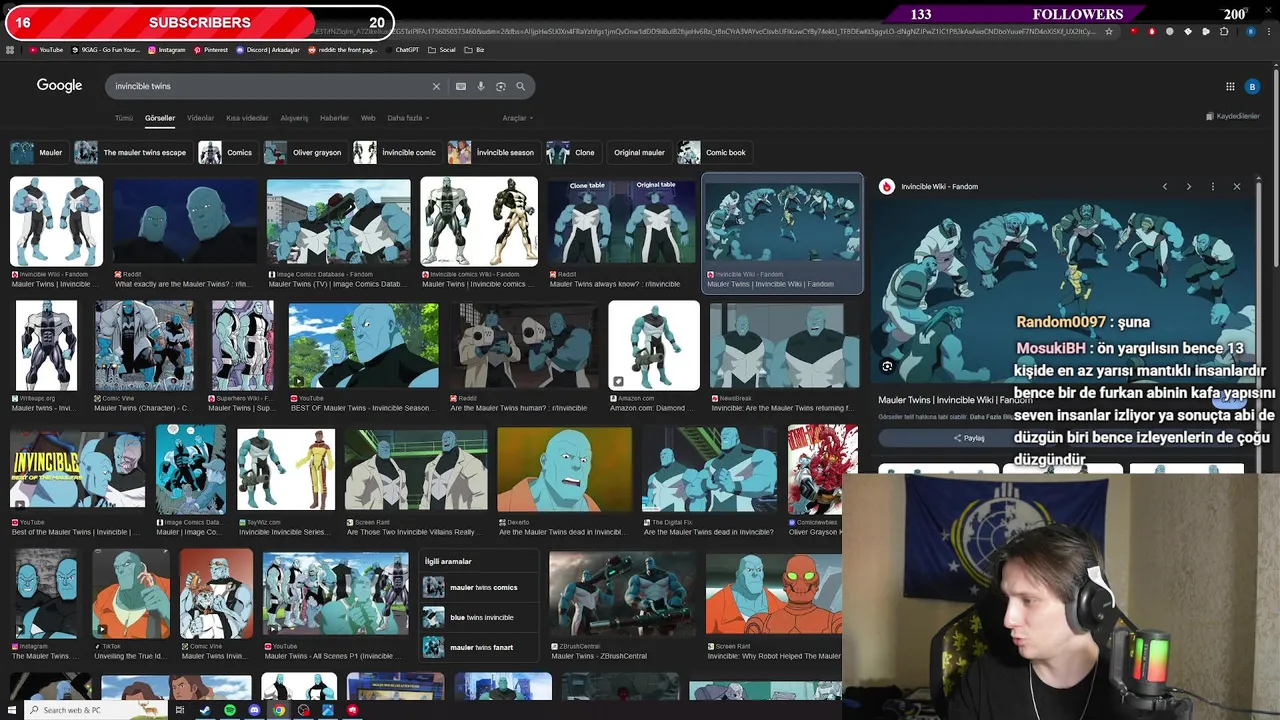Open the Biz bookmarks folder
Image resolution: width=1280 pixels, height=720 pixels.
pos(475,50)
